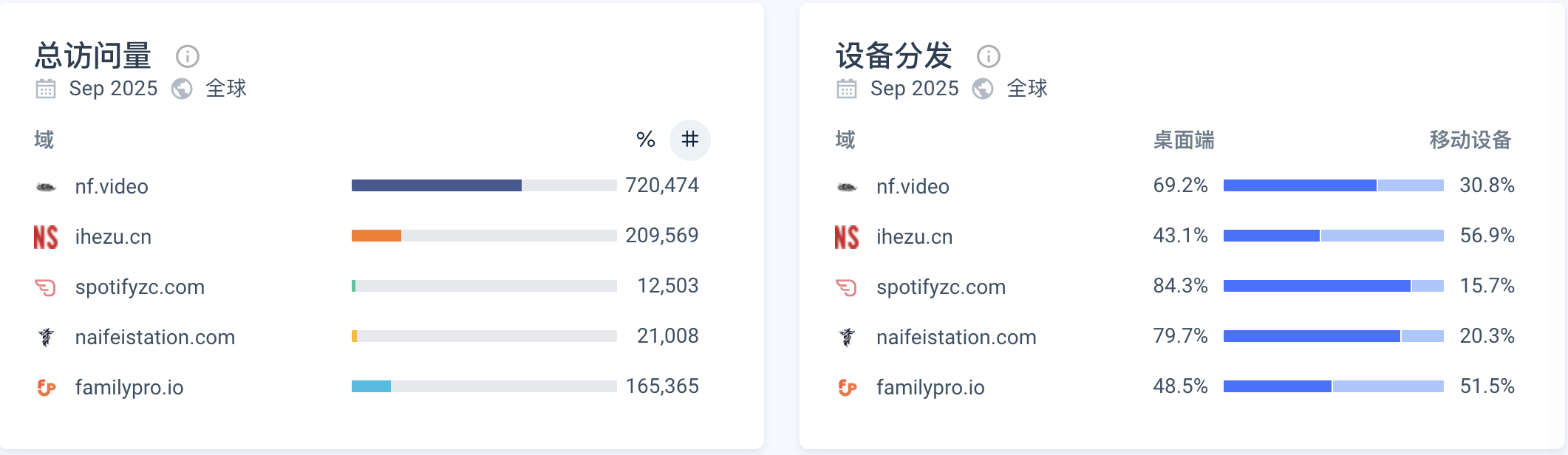The image size is (1568, 455).
Task: Select the spotifyzc.com site icon
Action: click(x=45, y=287)
